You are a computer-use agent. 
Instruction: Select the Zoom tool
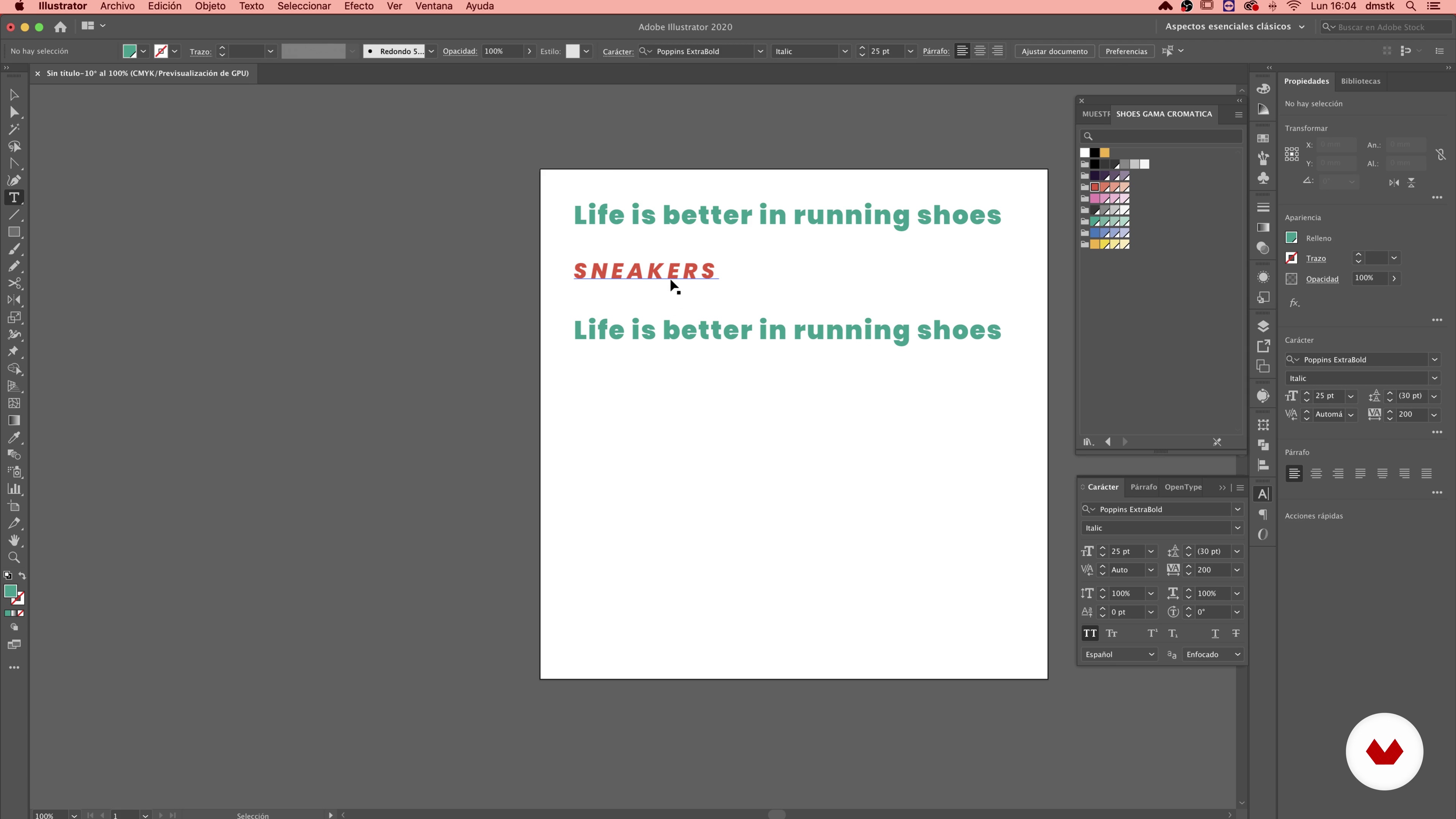[x=14, y=558]
